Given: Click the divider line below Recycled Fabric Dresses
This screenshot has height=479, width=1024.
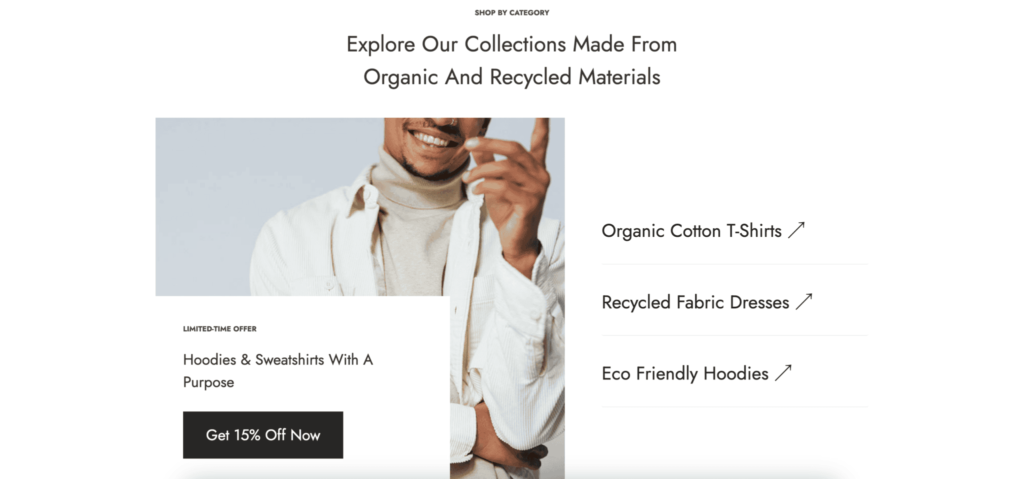Looking at the screenshot, I should coord(735,336).
